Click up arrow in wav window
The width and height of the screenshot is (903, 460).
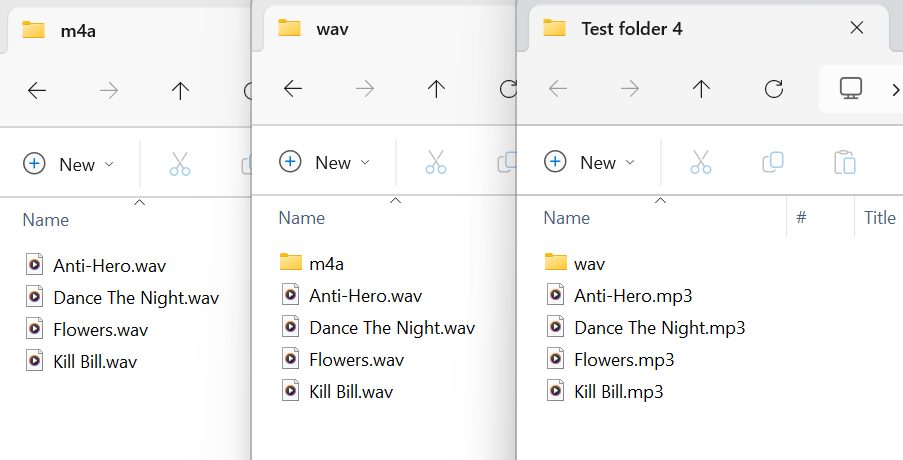pos(436,89)
